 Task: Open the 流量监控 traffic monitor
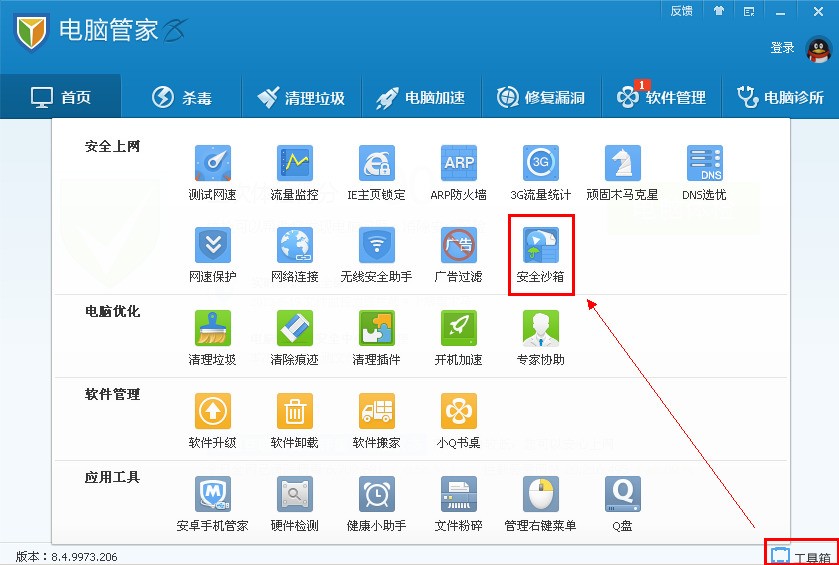(x=294, y=173)
